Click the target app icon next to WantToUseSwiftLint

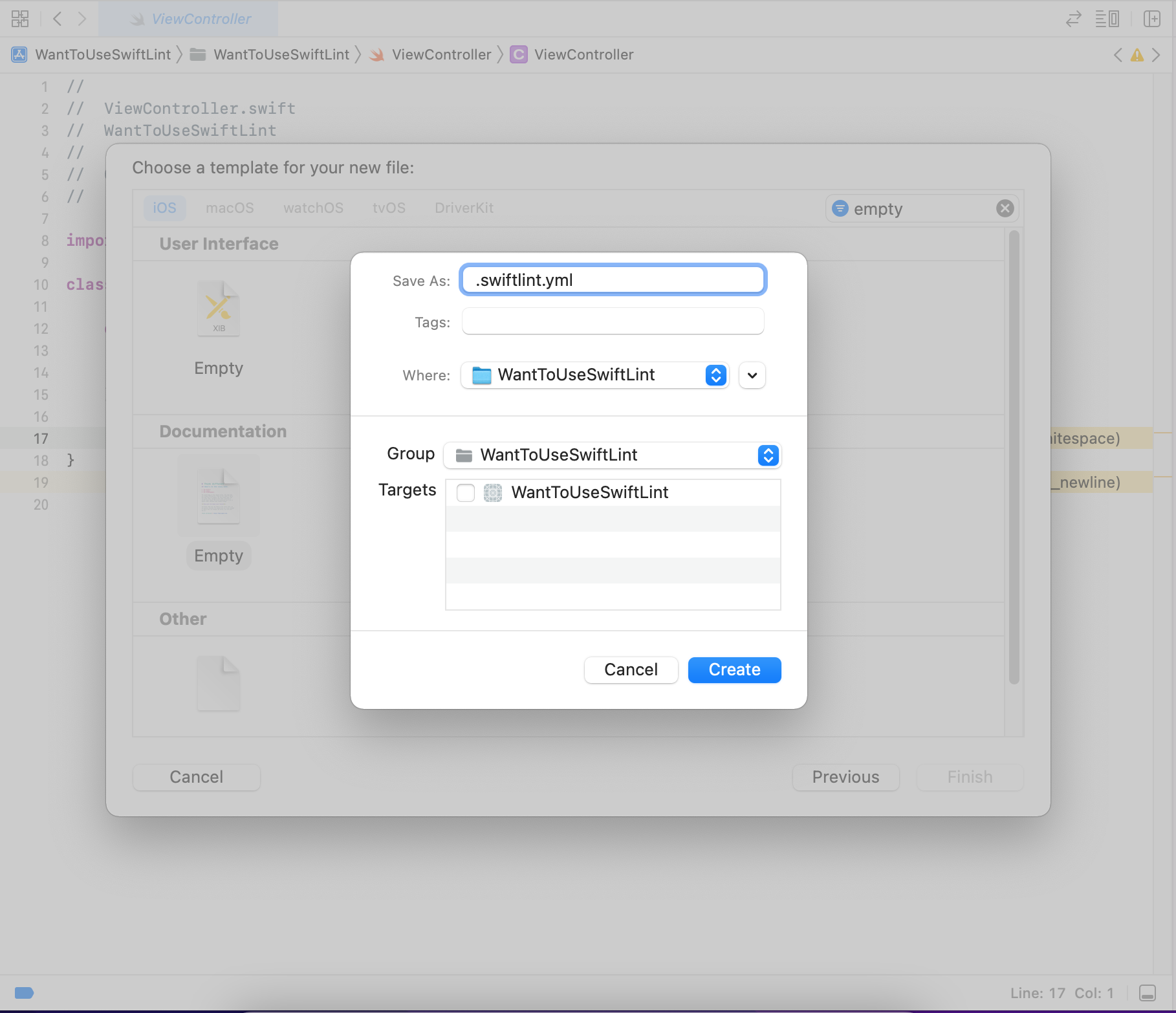pos(493,493)
